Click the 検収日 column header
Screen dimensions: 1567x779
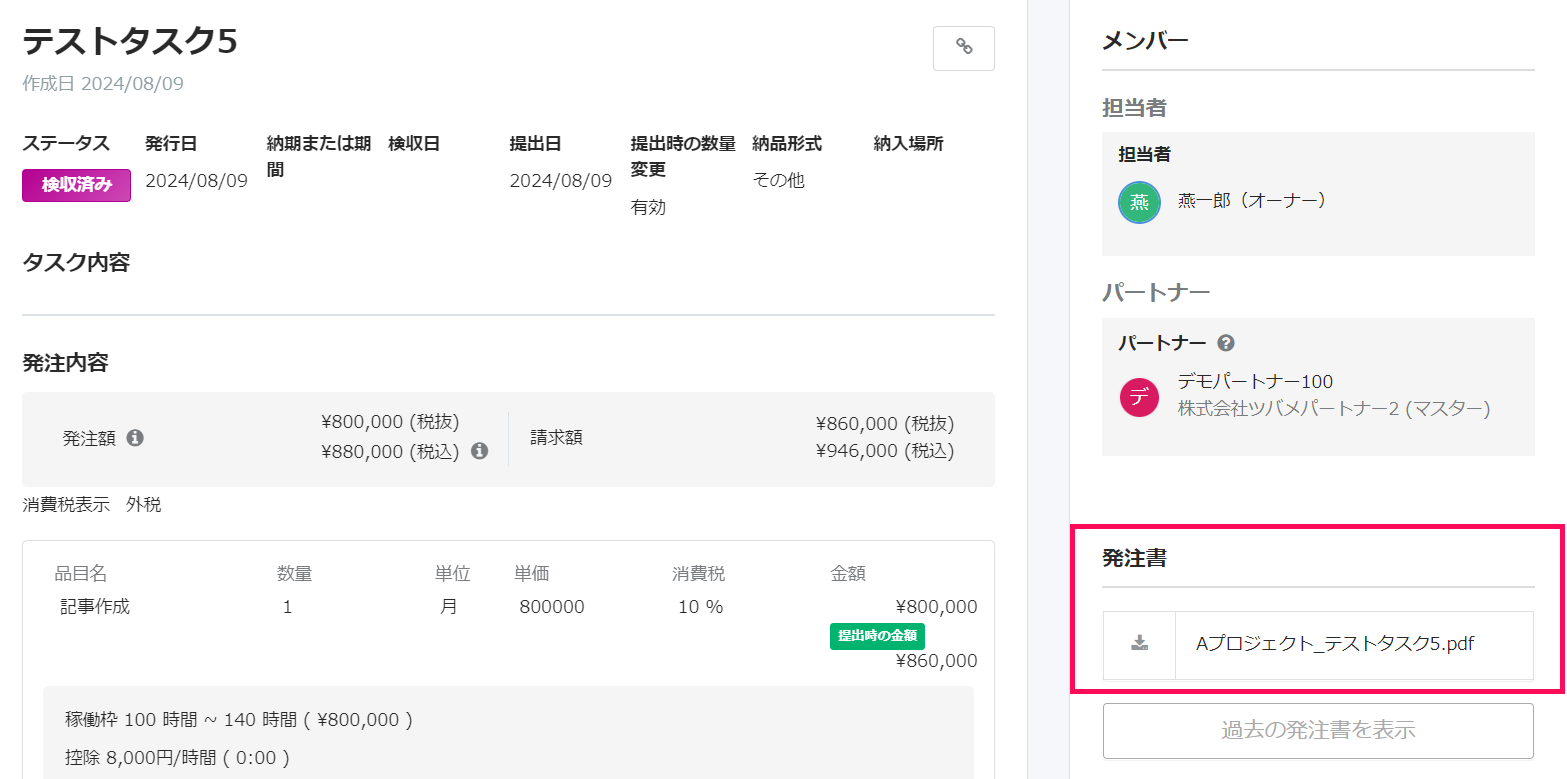414,144
